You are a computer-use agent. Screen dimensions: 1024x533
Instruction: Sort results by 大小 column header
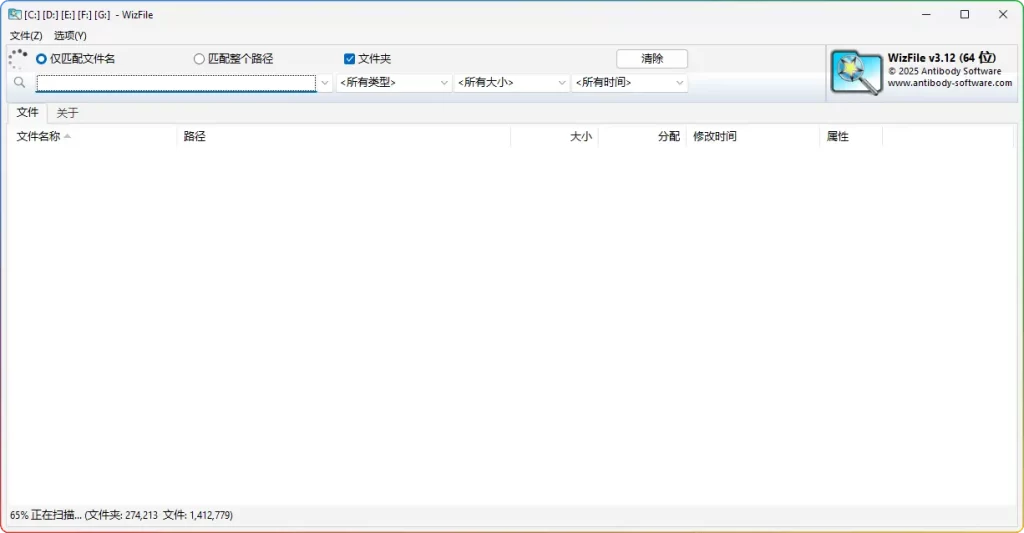(580, 136)
